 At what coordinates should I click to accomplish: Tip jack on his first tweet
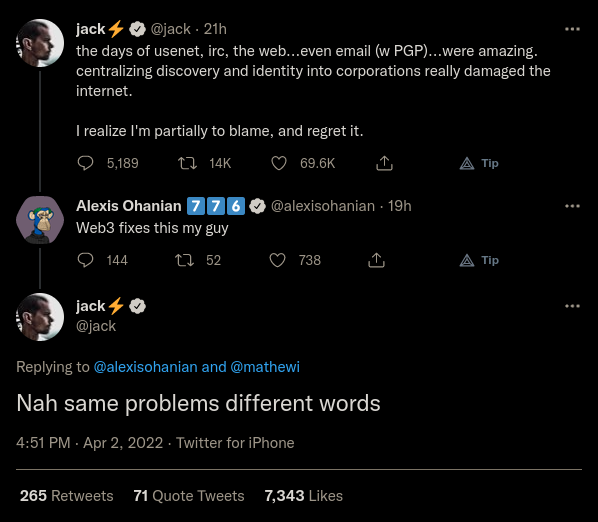pyautogui.click(x=479, y=163)
